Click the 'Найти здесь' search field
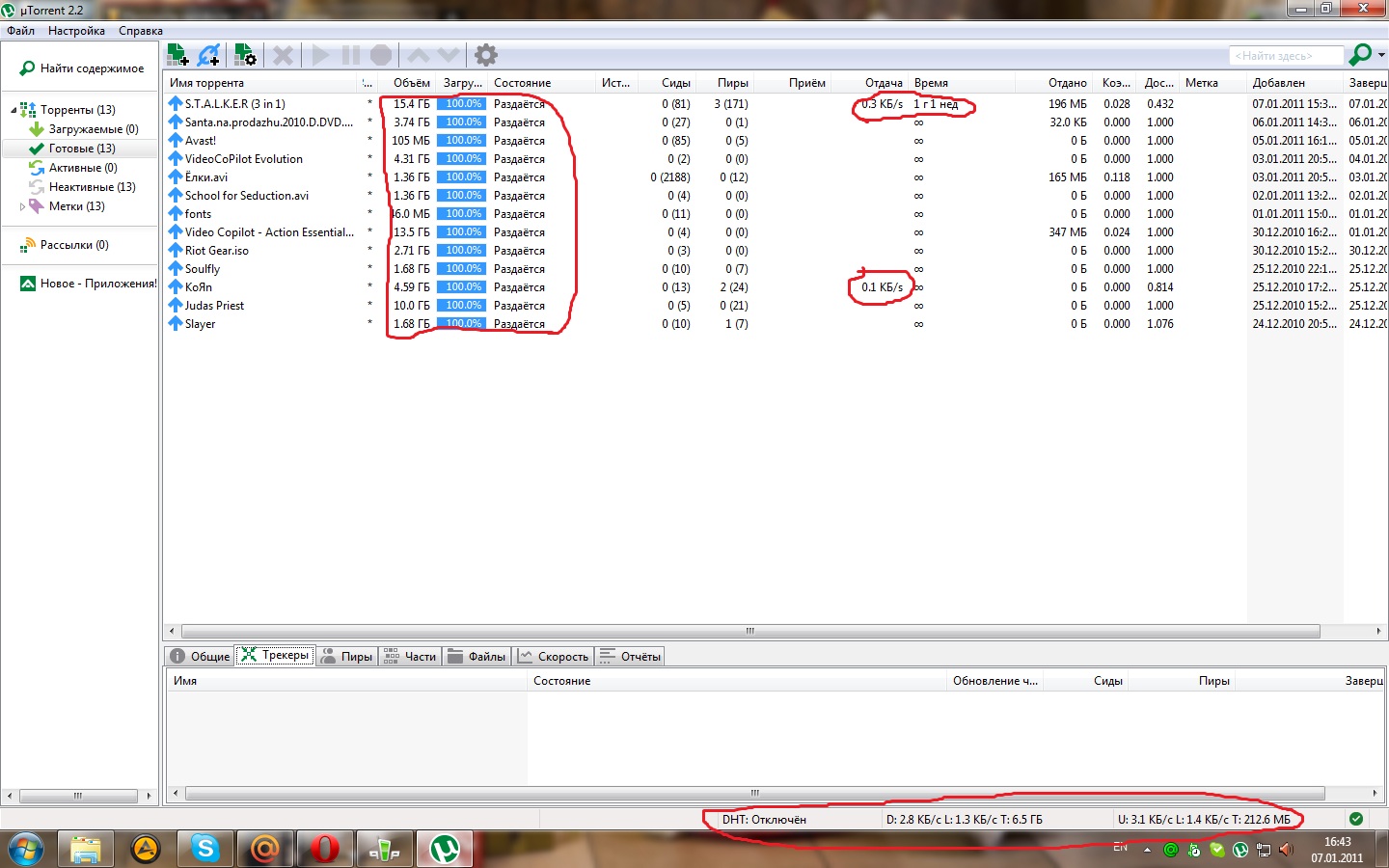Screen dimensions: 1389x868 coord(1286,56)
